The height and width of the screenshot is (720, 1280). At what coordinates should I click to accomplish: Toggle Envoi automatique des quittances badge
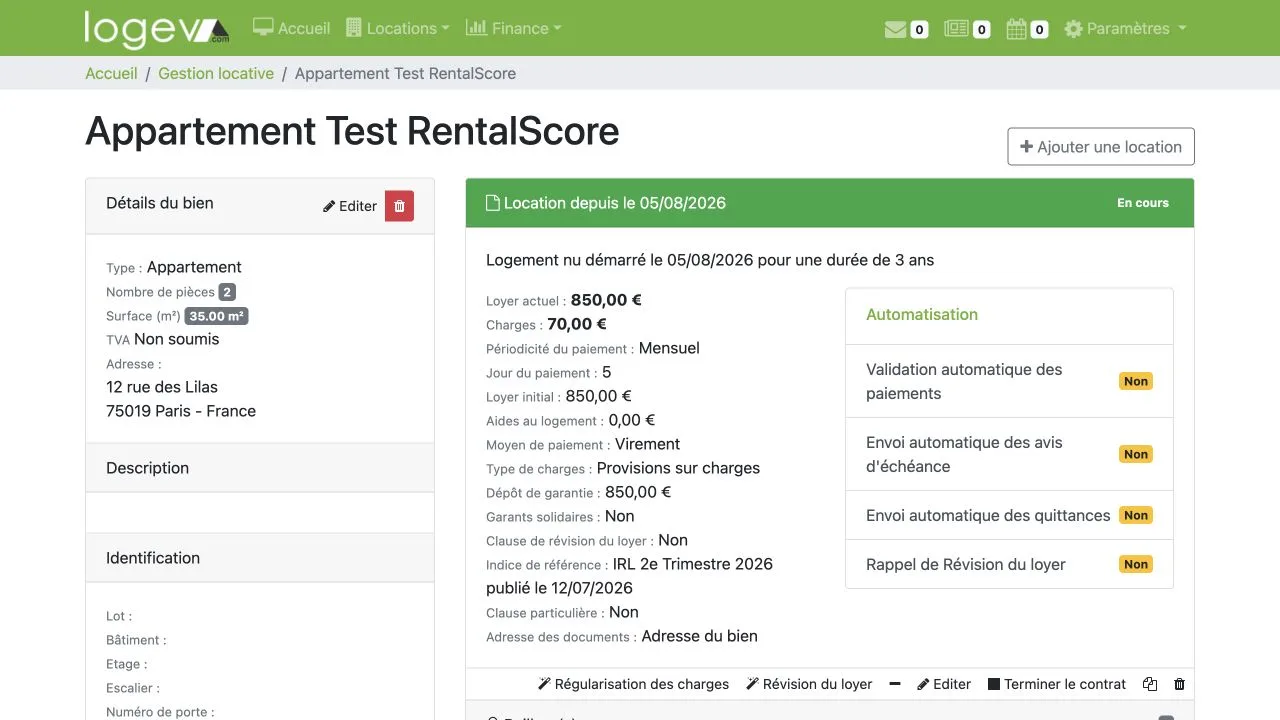[x=1136, y=515]
